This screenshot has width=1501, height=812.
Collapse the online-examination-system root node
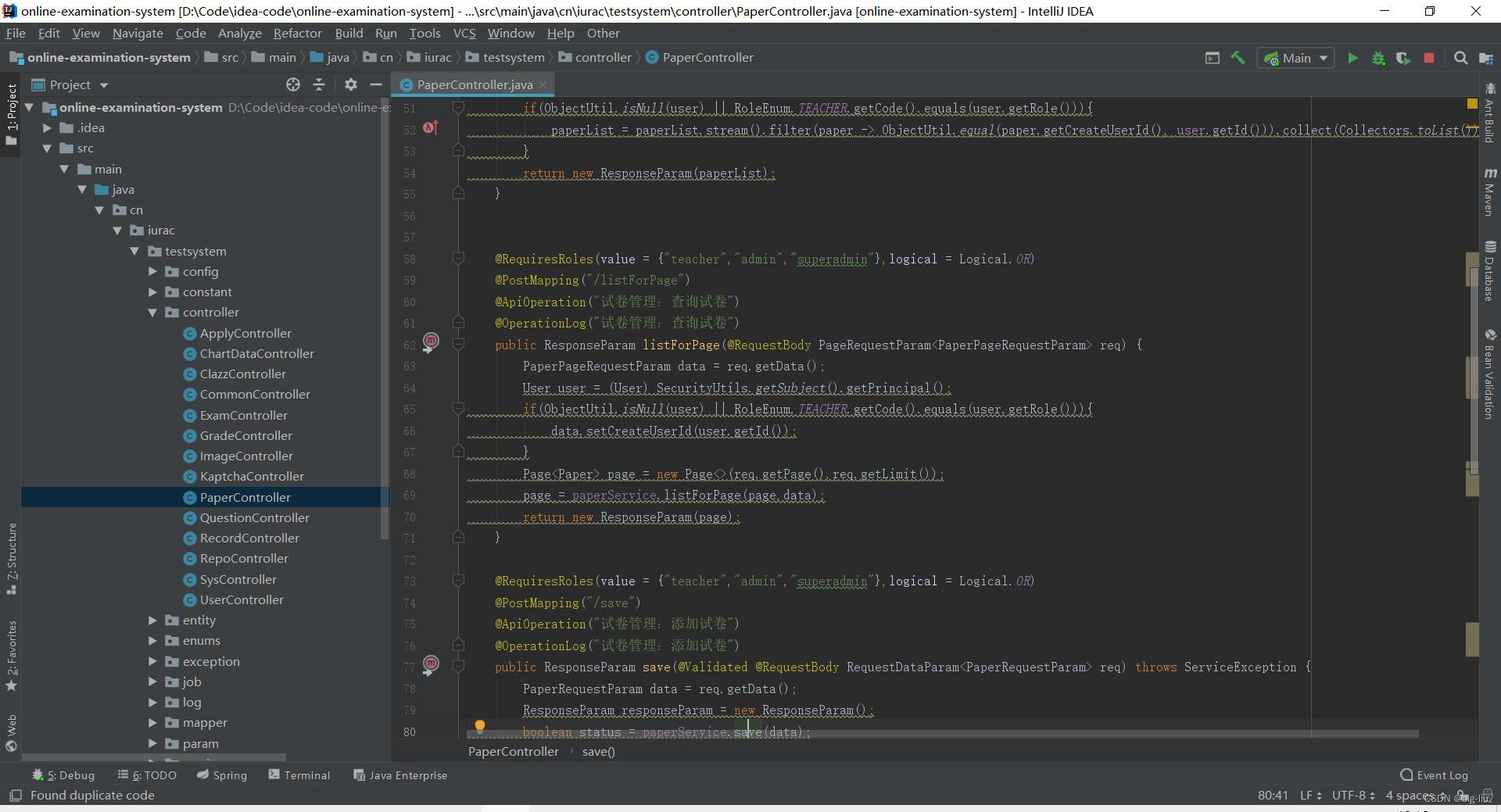tap(29, 107)
